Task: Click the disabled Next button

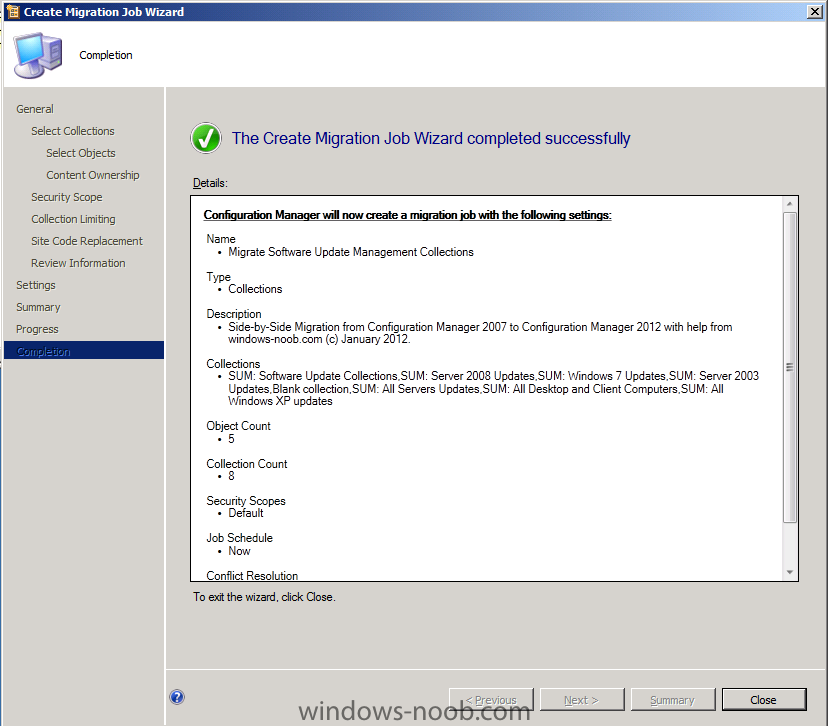Action: point(582,700)
